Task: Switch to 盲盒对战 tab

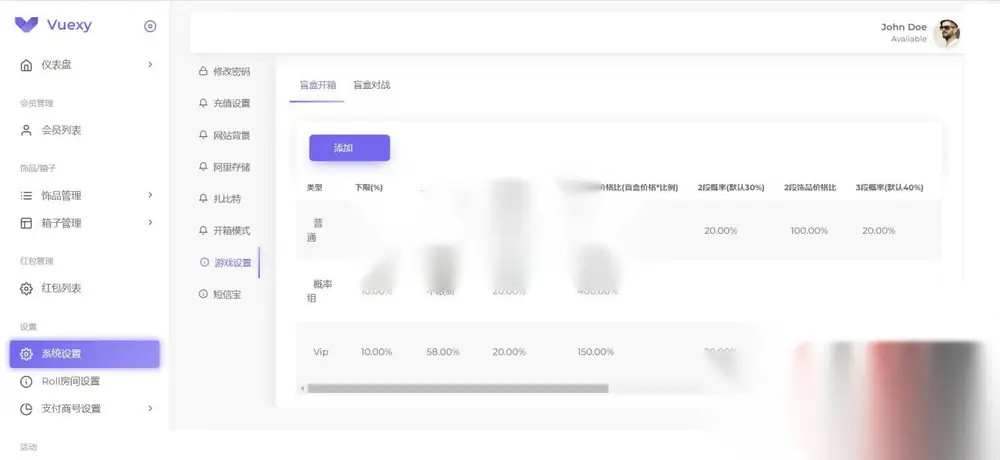Action: (372, 85)
